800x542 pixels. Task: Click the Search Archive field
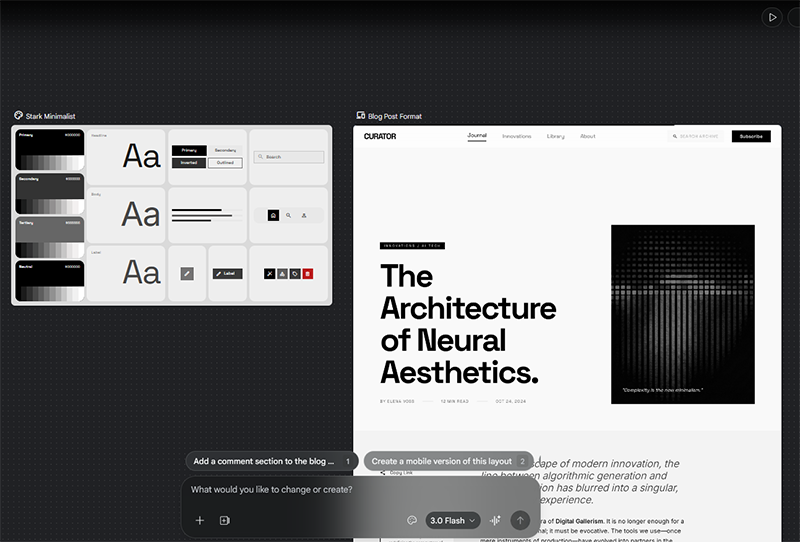point(697,136)
